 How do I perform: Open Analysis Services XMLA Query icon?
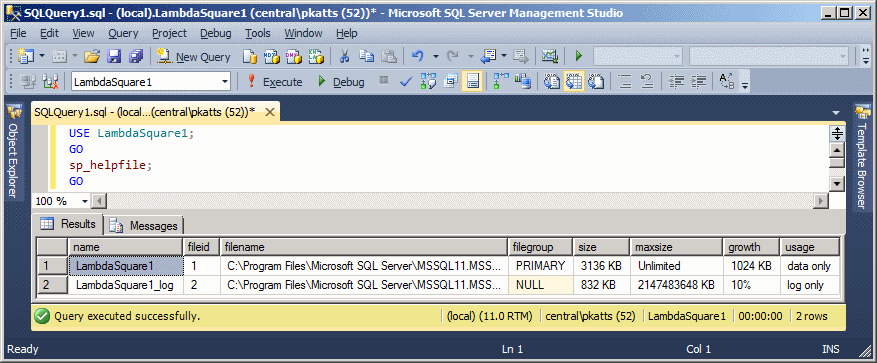tap(317, 56)
